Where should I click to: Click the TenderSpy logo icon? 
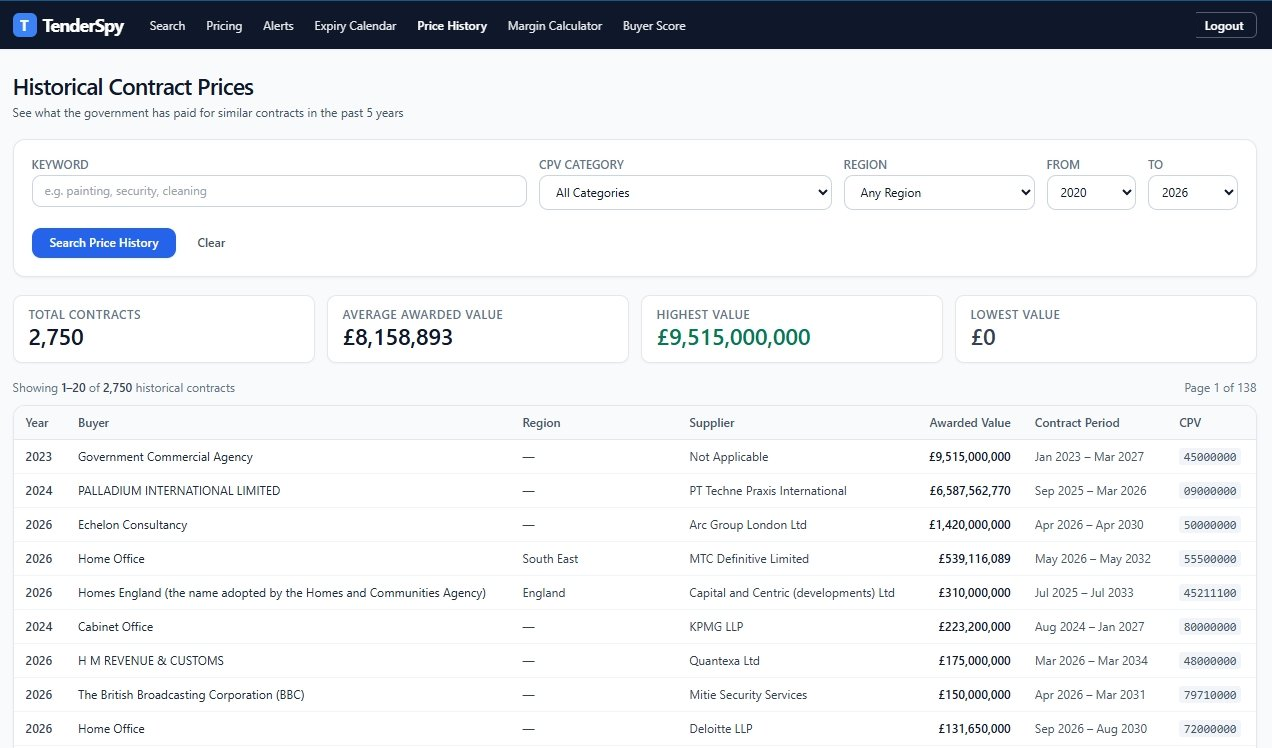pos(25,25)
